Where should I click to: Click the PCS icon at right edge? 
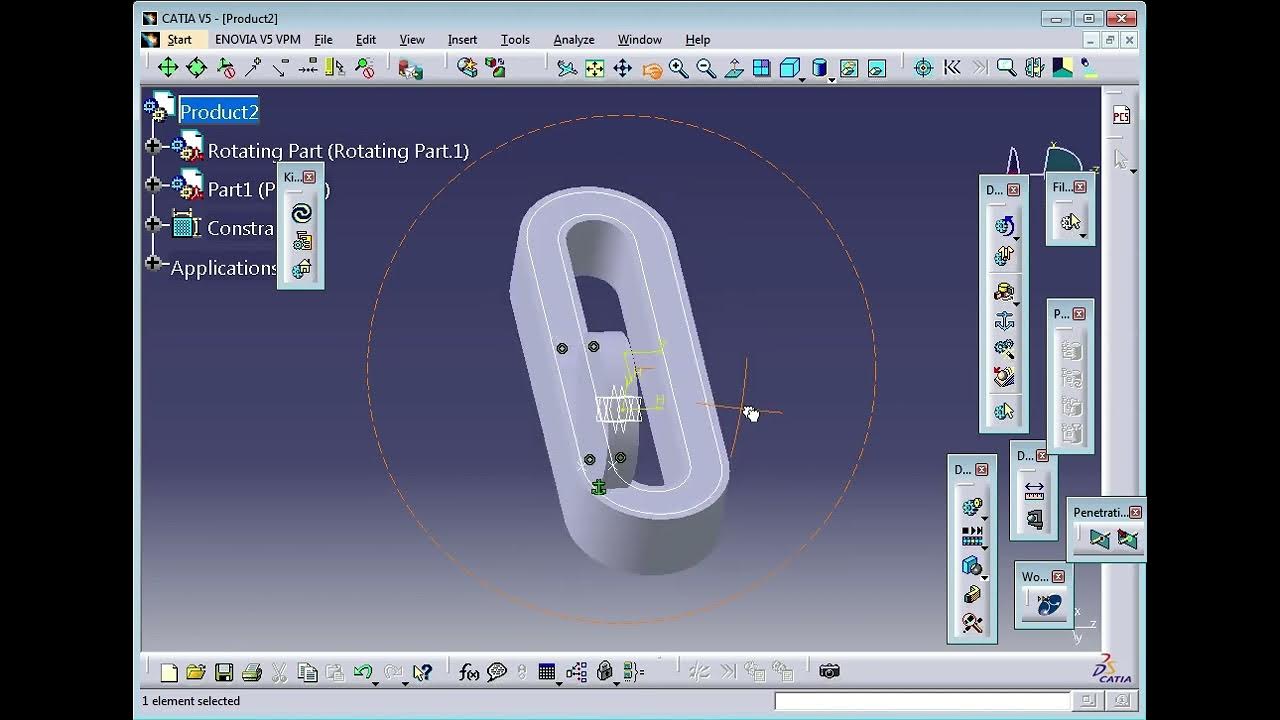tap(1121, 116)
